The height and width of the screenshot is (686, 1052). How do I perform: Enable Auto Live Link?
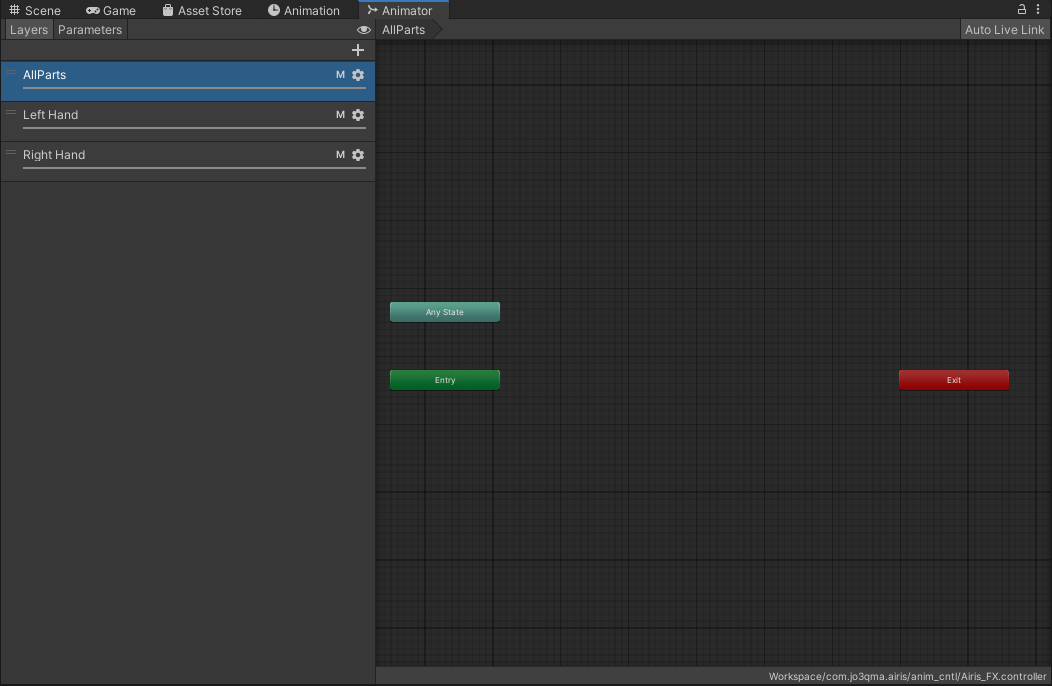point(1004,29)
